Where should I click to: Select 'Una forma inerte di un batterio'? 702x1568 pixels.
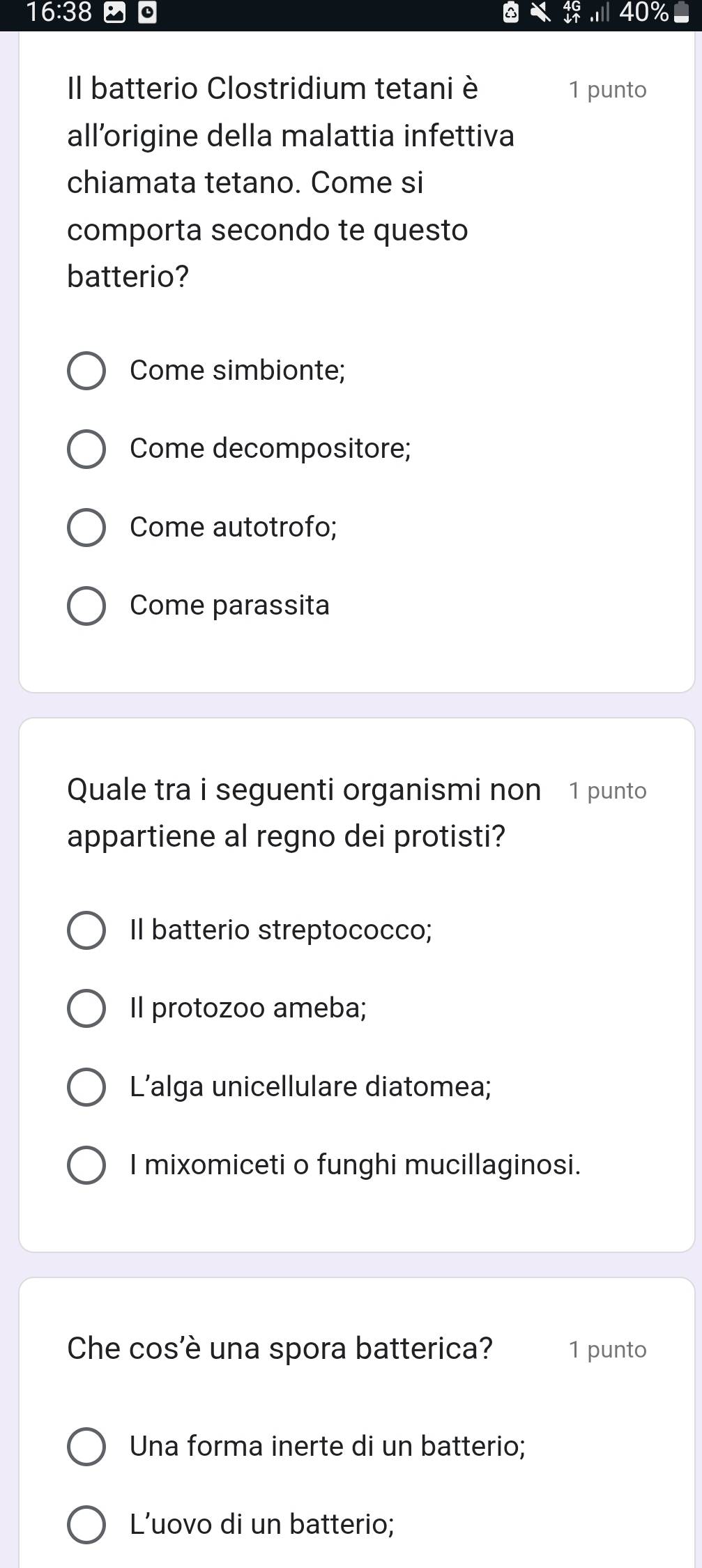point(86,1447)
